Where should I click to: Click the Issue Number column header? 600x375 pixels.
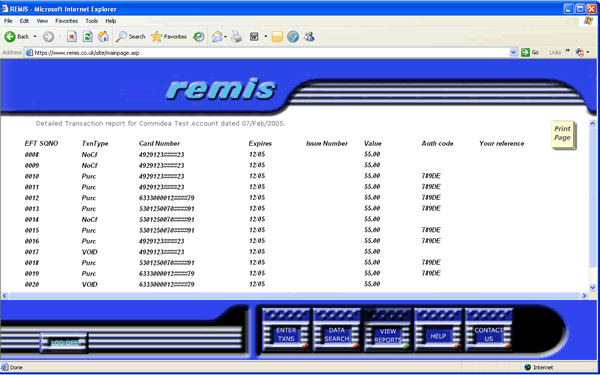[327, 144]
